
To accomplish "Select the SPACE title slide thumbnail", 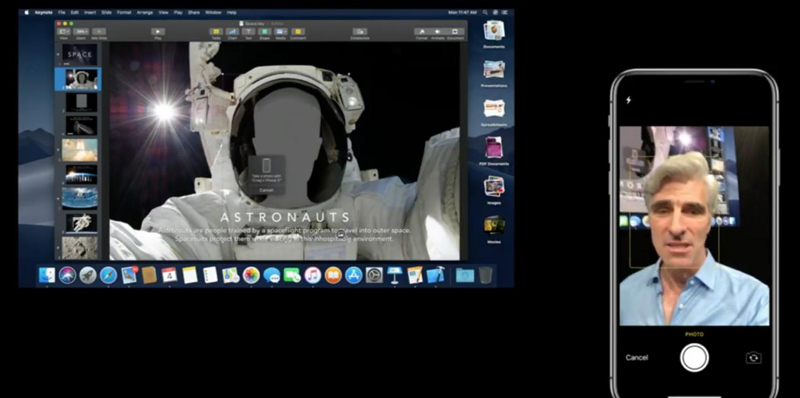I will pyautogui.click(x=80, y=54).
